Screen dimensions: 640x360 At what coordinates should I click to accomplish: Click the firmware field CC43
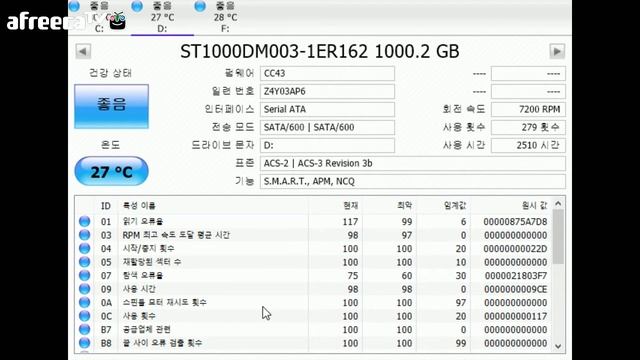tap(327, 73)
